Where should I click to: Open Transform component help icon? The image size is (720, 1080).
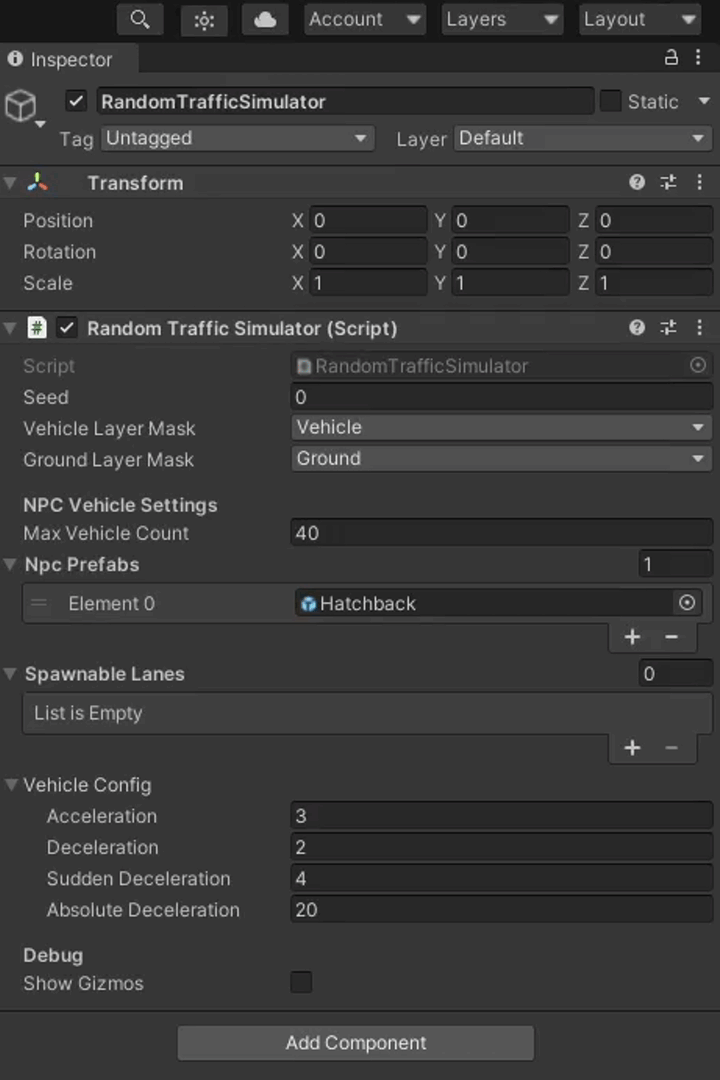click(x=636, y=182)
